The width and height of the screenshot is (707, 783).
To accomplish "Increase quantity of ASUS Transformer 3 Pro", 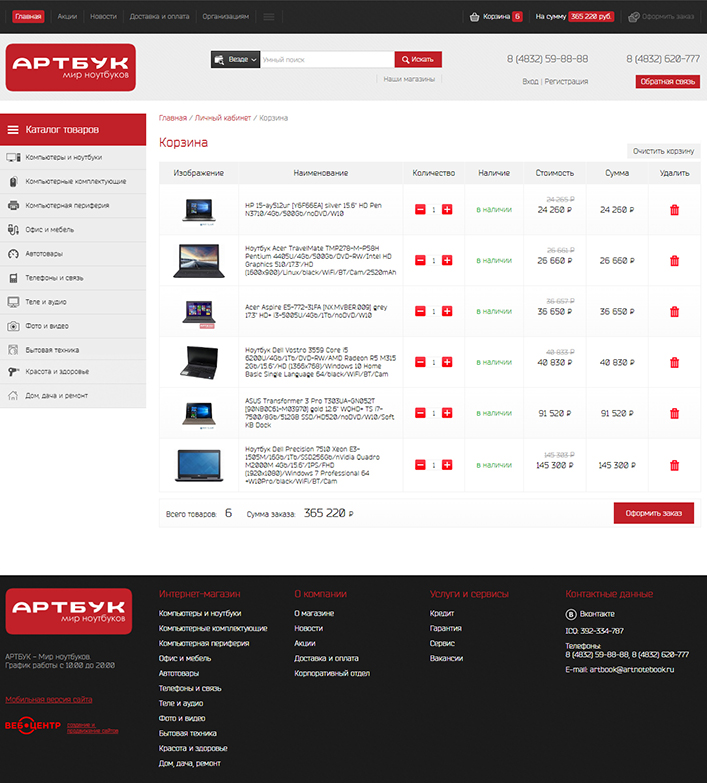I will click(447, 414).
